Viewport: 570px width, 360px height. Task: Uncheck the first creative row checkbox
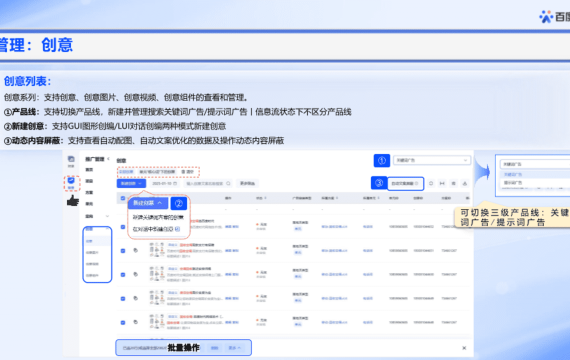123,227
